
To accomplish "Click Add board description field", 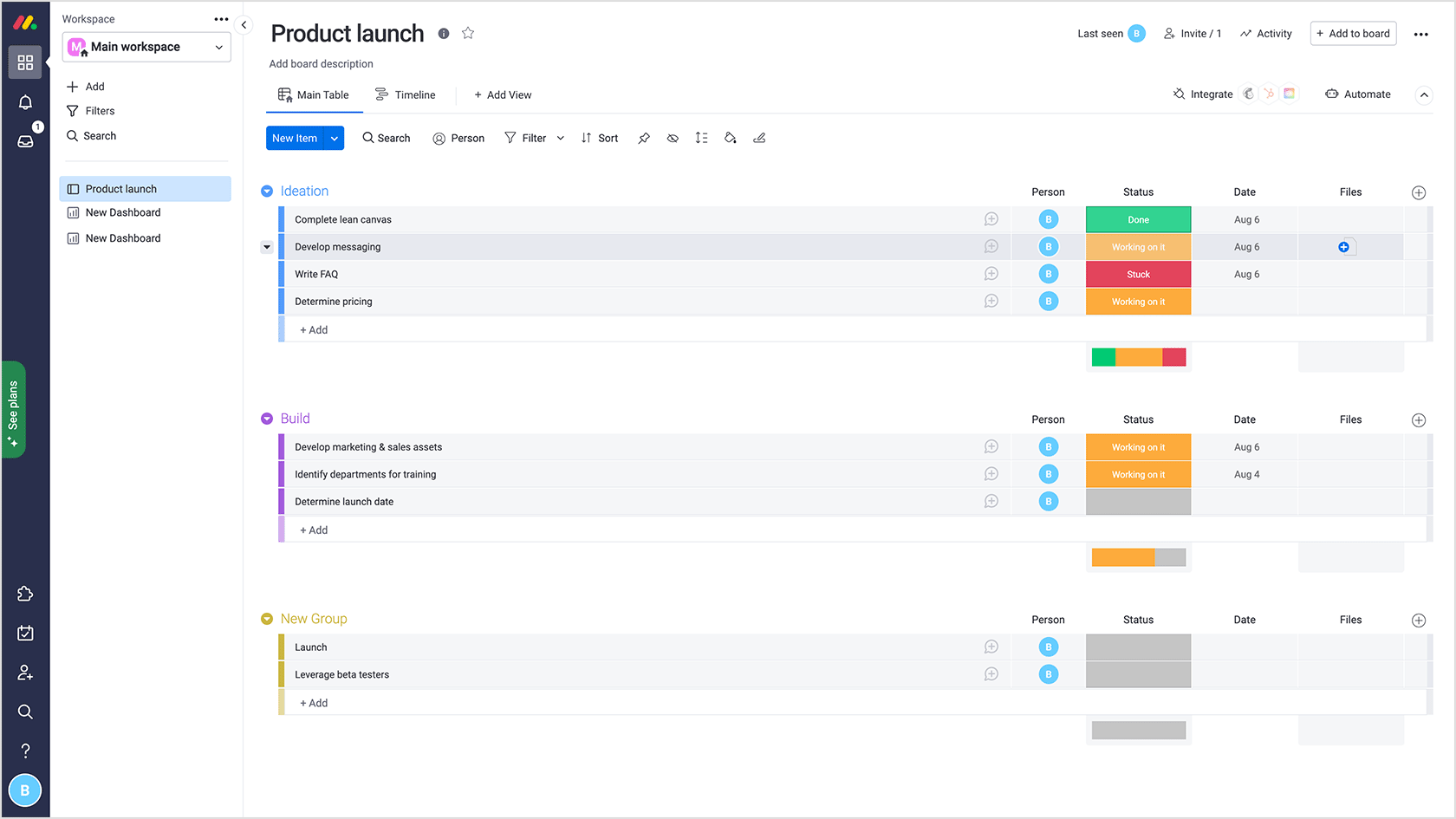I will (x=321, y=63).
